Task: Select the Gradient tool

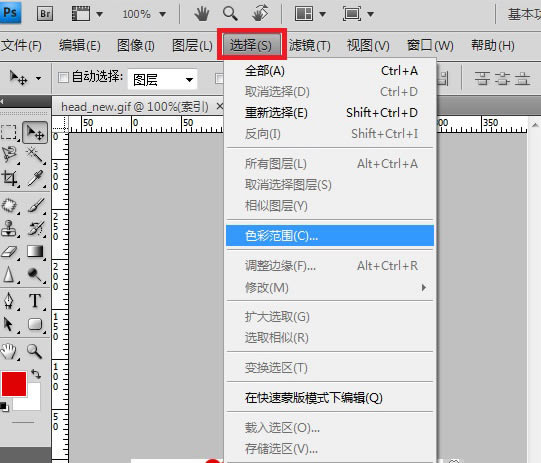Action: [36, 252]
